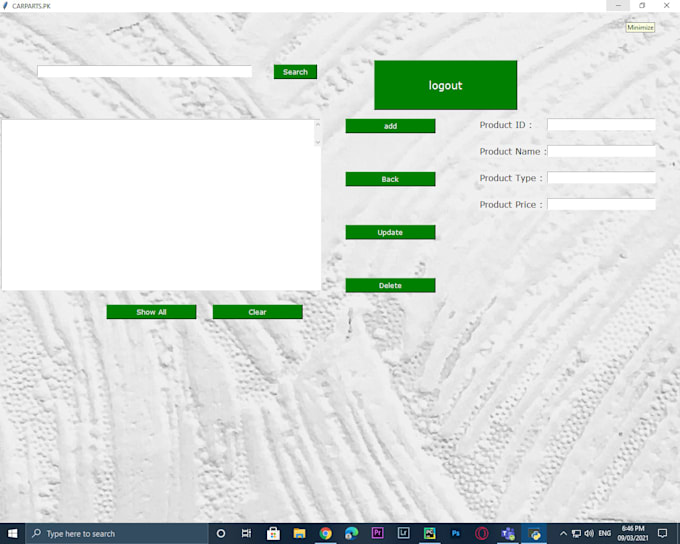Open Adobe Lightroom from the taskbar
680x544 pixels.
(404, 533)
